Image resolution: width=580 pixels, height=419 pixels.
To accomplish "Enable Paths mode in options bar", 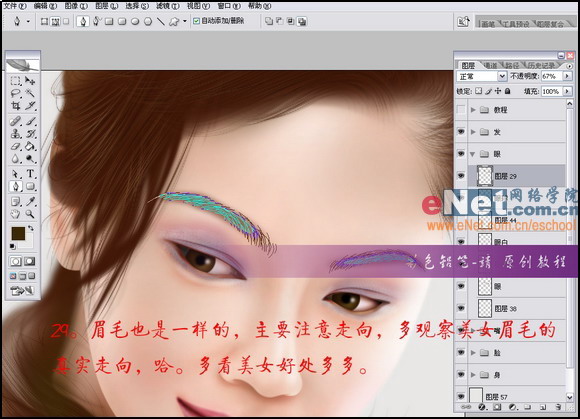I will click(x=55, y=21).
